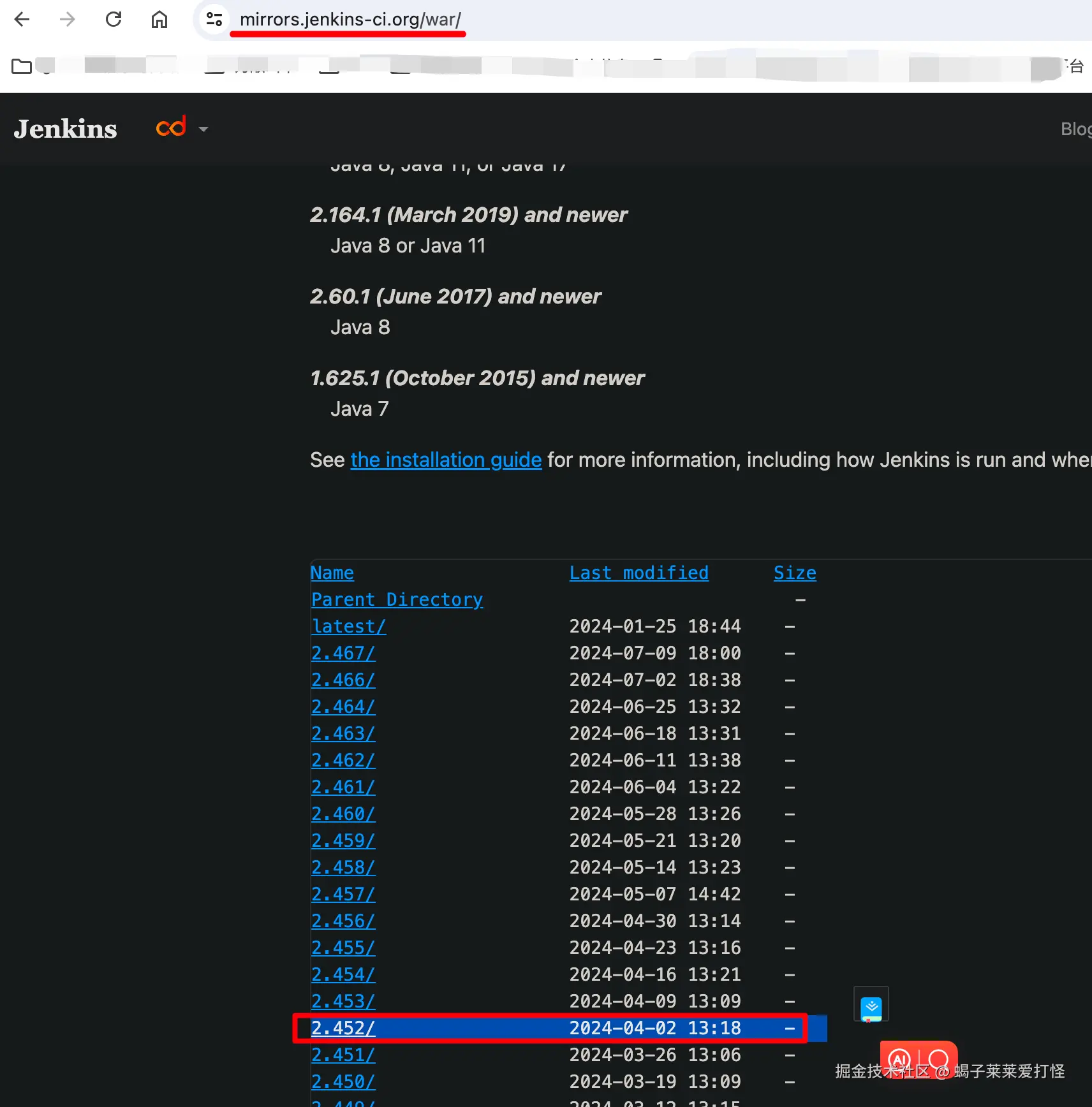Viewport: 1092px width, 1107px height.
Task: Reload the current page
Action: tap(114, 20)
